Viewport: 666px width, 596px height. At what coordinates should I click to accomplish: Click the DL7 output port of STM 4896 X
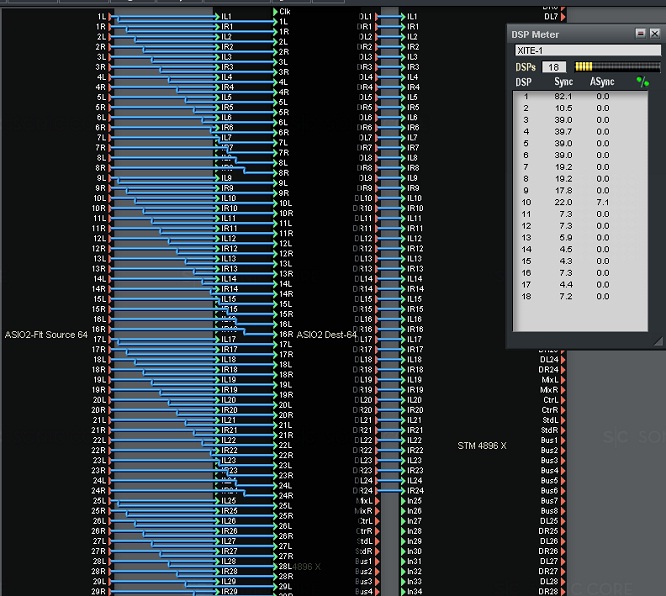pyautogui.click(x=563, y=17)
